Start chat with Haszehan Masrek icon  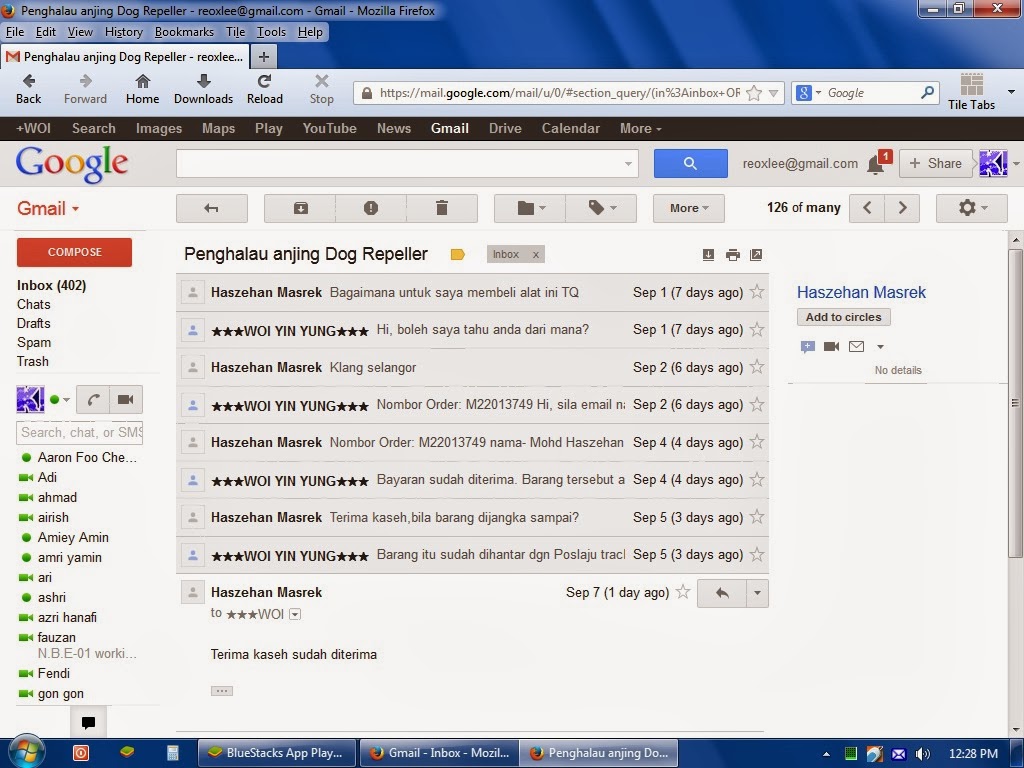(x=807, y=346)
